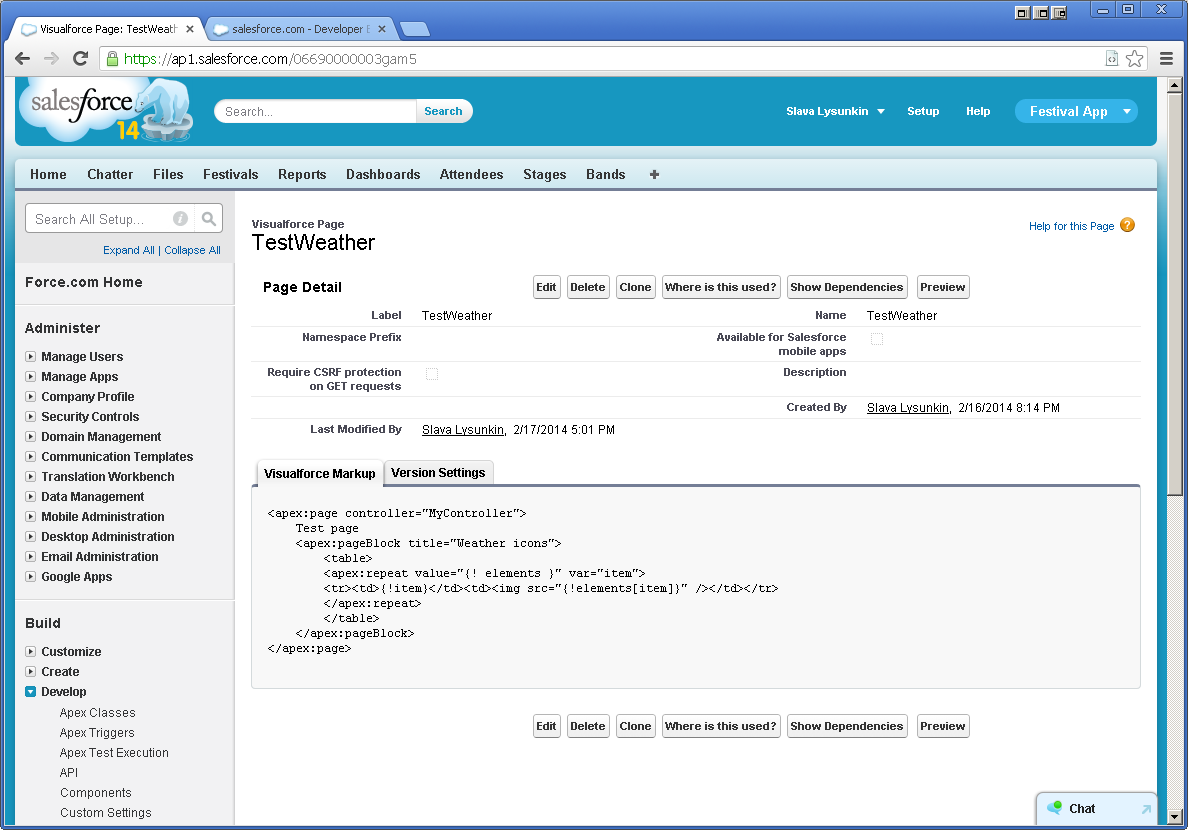
Task: Toggle Require CSRF protection checkbox
Action: point(432,374)
